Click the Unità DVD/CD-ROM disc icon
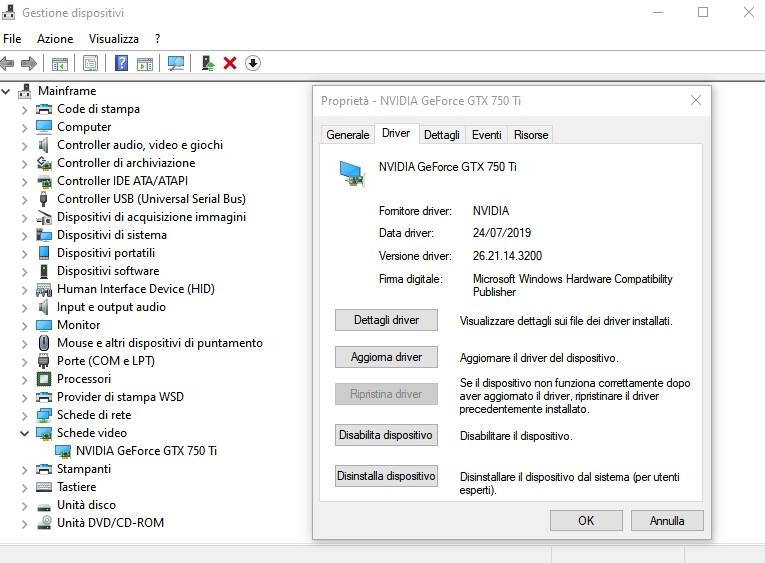765x563 pixels. (44, 523)
